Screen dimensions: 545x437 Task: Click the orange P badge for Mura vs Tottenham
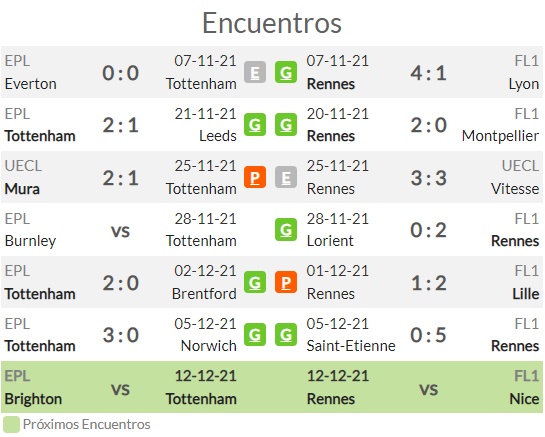point(255,177)
